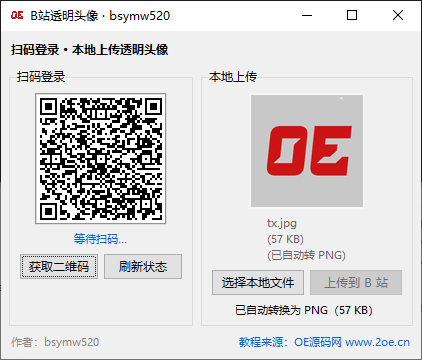Click the (57 KB) file size label
Viewport: 422px width, 360px height.
coord(285,239)
